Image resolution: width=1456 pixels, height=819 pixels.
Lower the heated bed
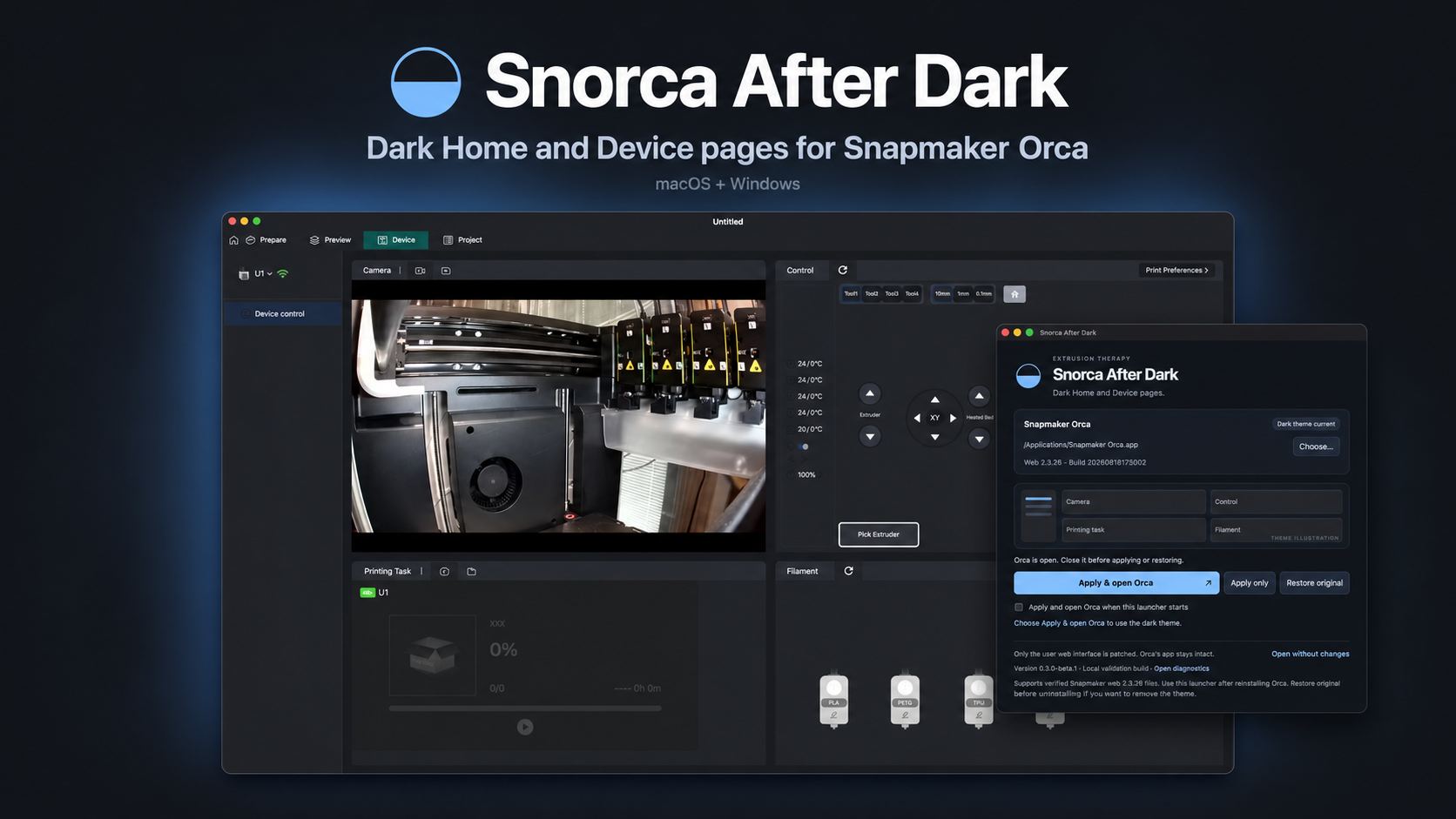click(979, 439)
